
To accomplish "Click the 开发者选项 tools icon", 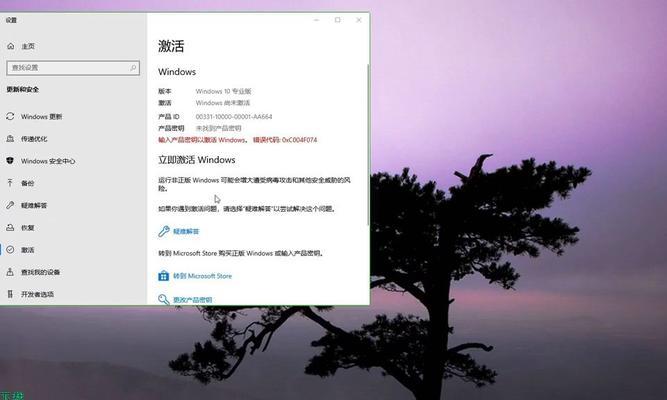I will click(10, 294).
